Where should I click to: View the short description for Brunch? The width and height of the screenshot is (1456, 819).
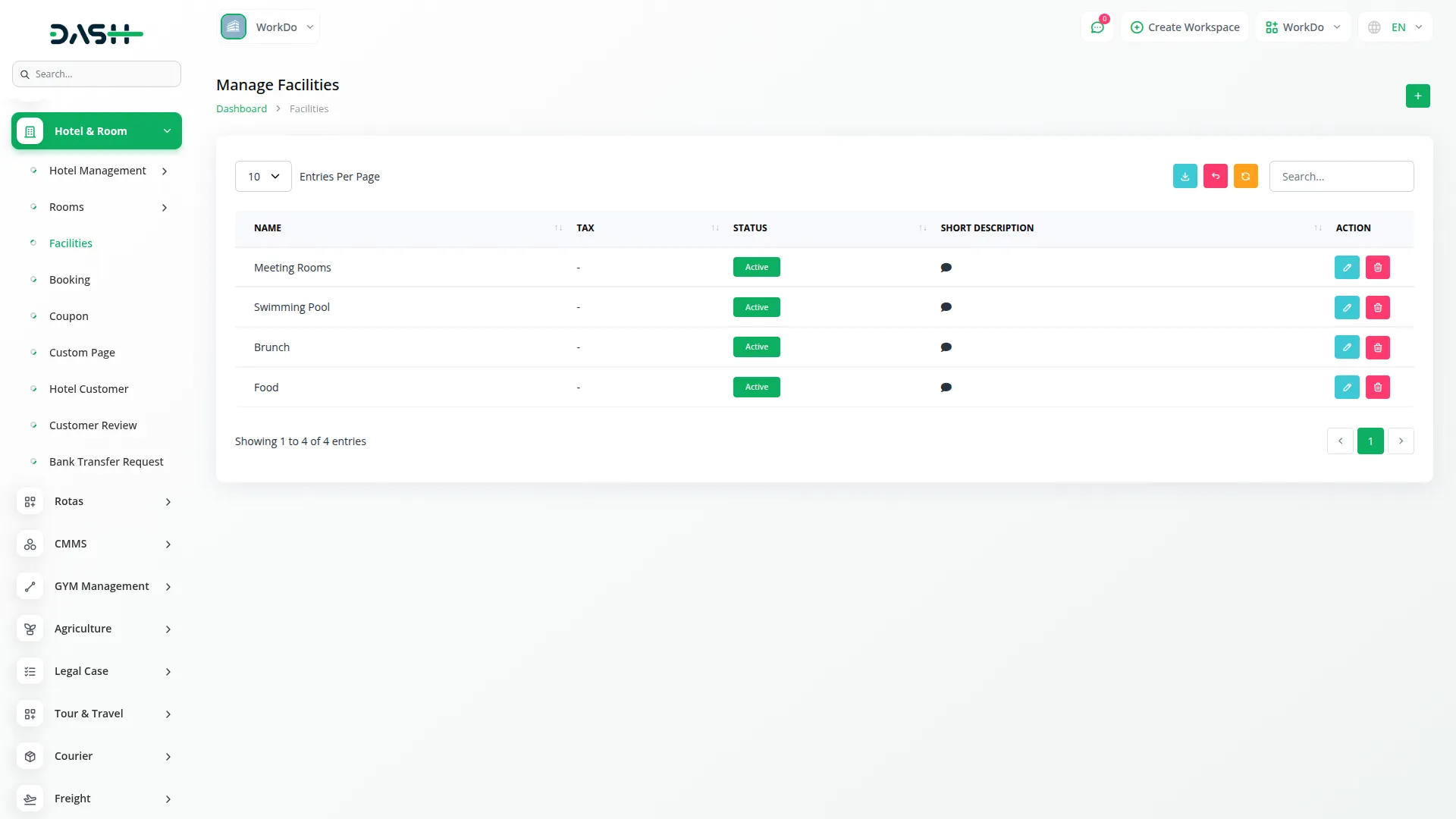click(946, 347)
